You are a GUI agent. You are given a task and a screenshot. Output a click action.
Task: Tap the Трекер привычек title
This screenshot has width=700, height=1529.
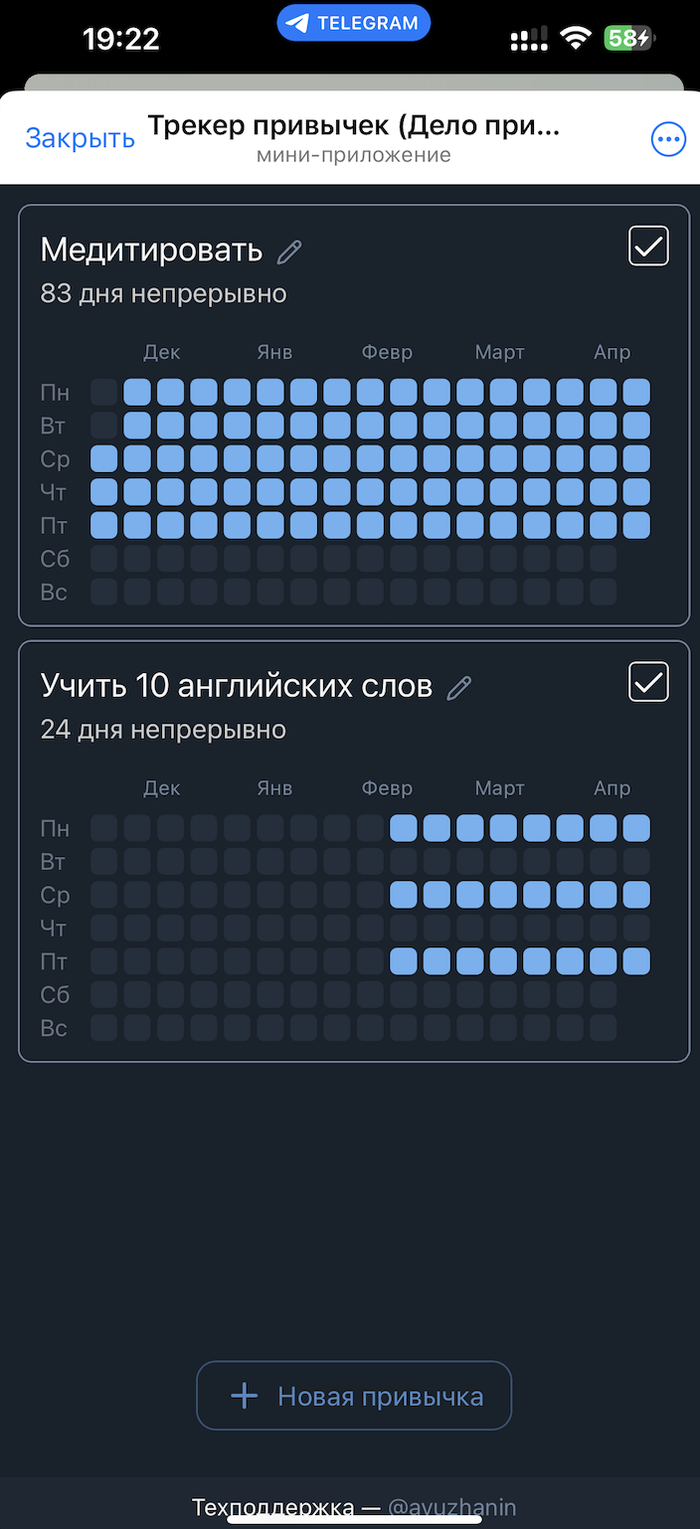(353, 125)
